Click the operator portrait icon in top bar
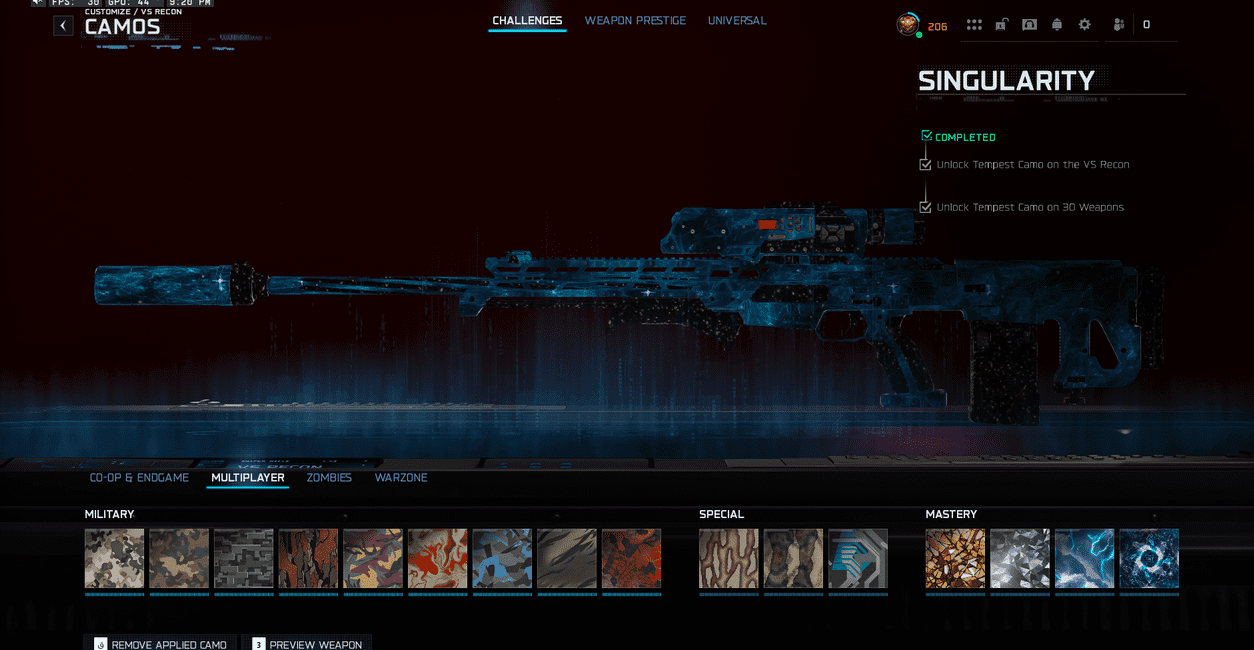The image size is (1254, 650). point(1029,25)
